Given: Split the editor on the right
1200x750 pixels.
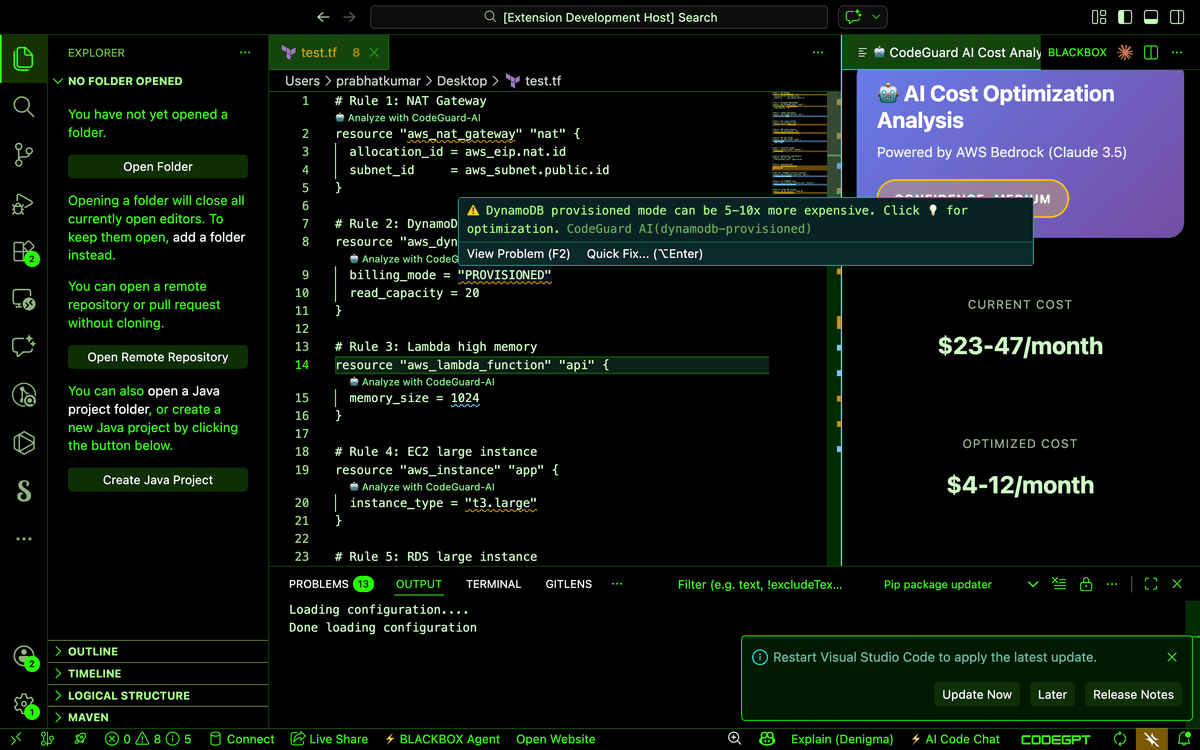Looking at the screenshot, I should tap(1151, 52).
